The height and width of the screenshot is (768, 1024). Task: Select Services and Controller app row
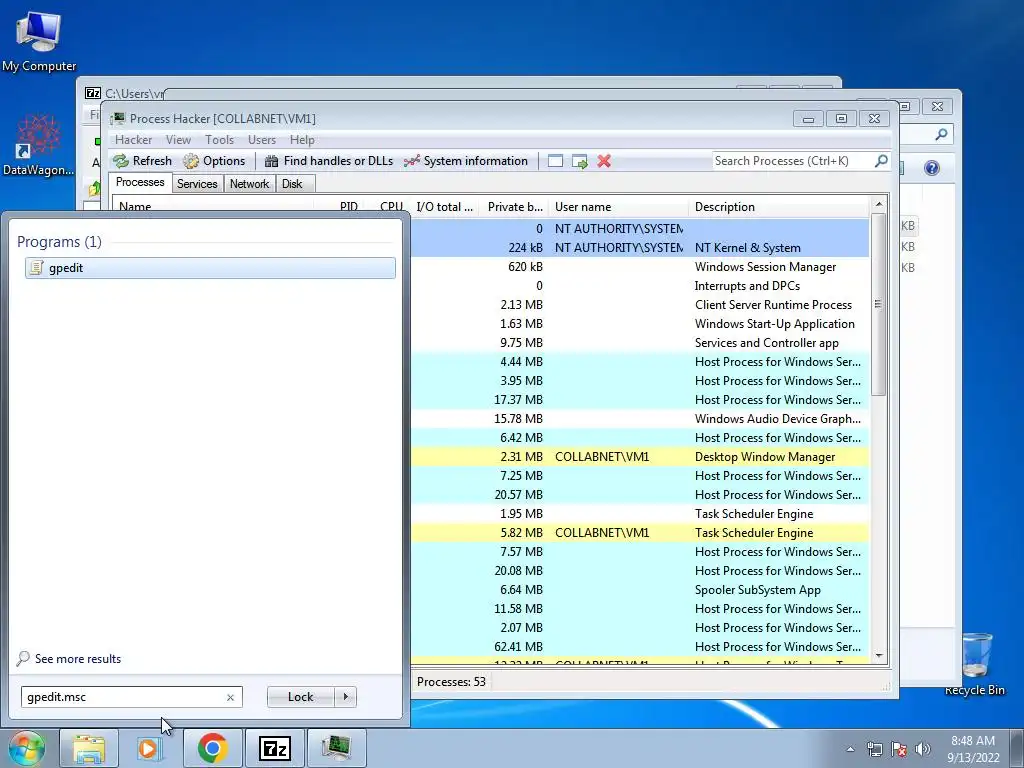coord(640,342)
